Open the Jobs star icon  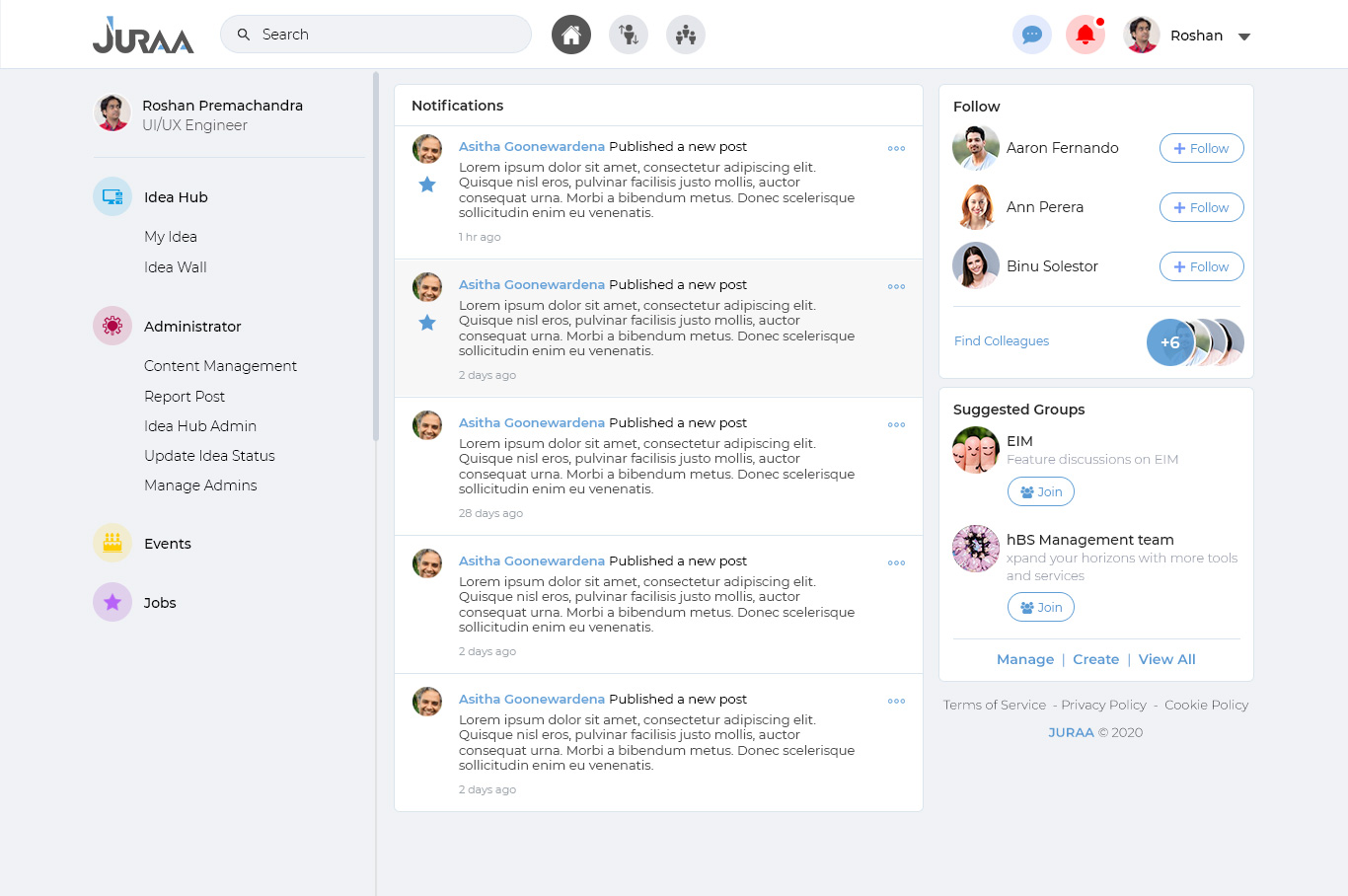point(112,602)
